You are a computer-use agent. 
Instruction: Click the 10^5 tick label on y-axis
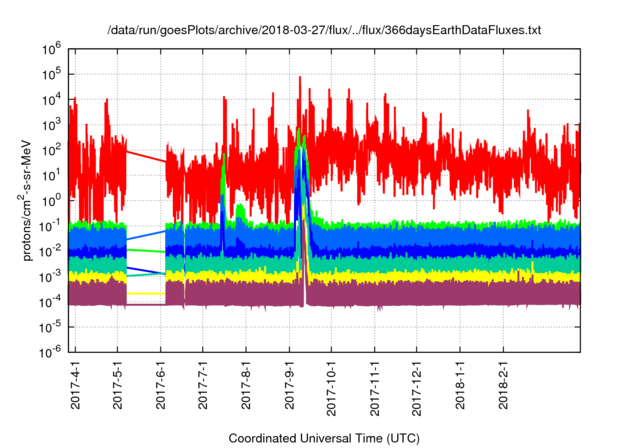(51, 75)
